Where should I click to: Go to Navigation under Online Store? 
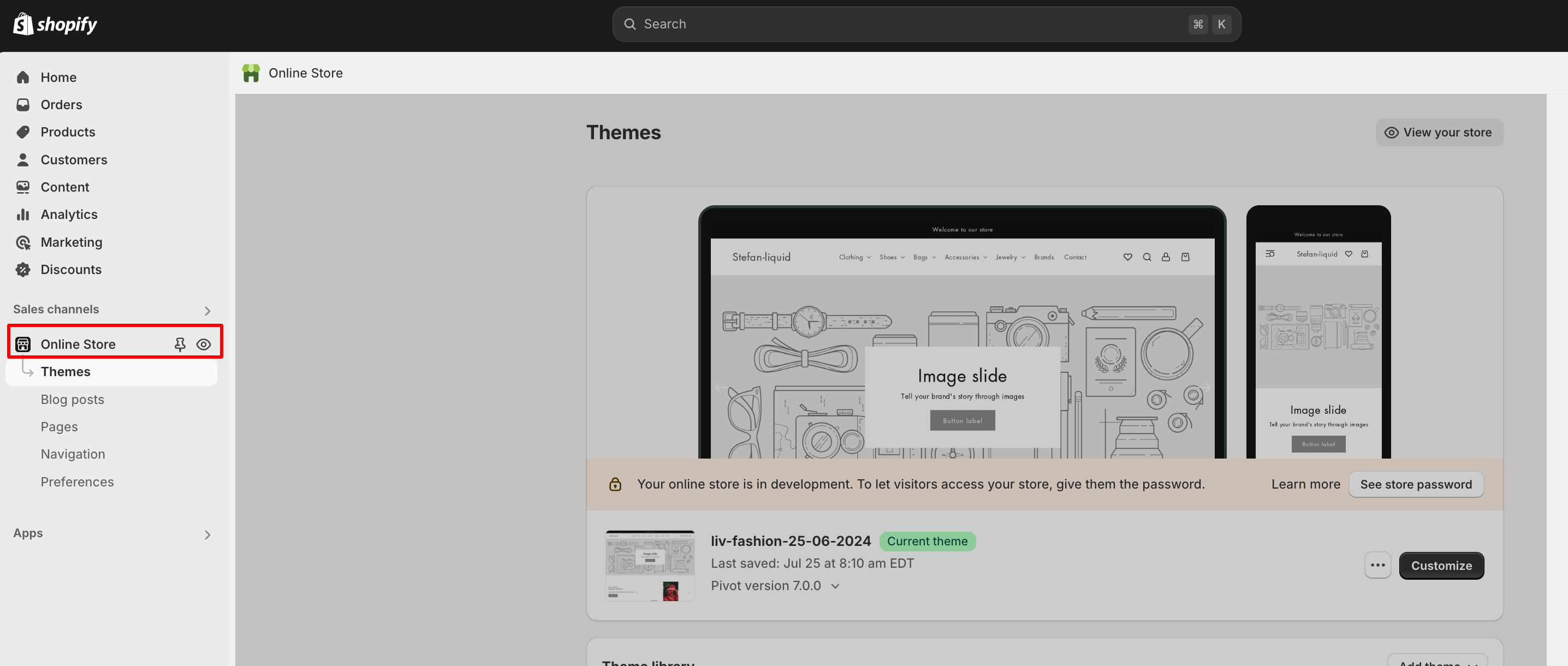click(73, 454)
